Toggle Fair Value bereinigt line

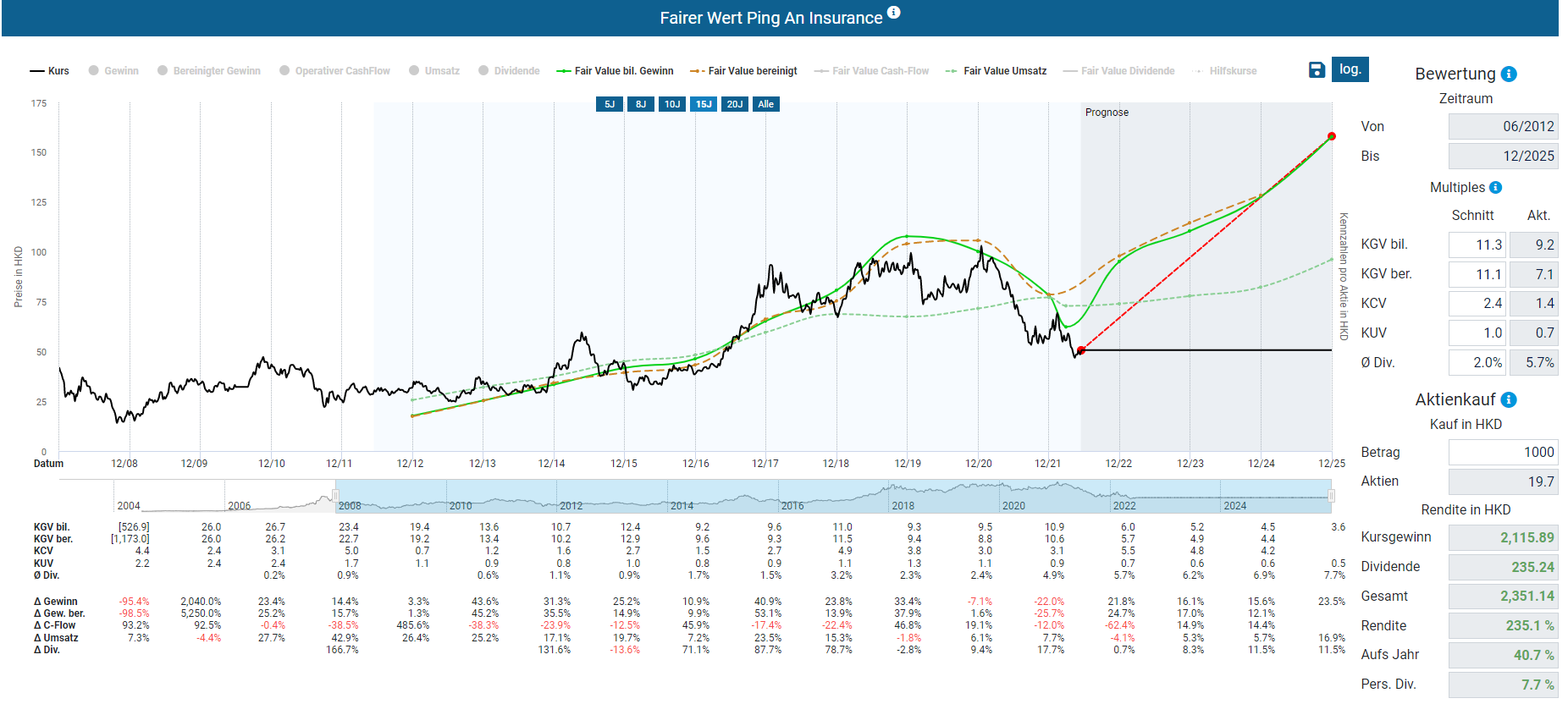click(744, 71)
